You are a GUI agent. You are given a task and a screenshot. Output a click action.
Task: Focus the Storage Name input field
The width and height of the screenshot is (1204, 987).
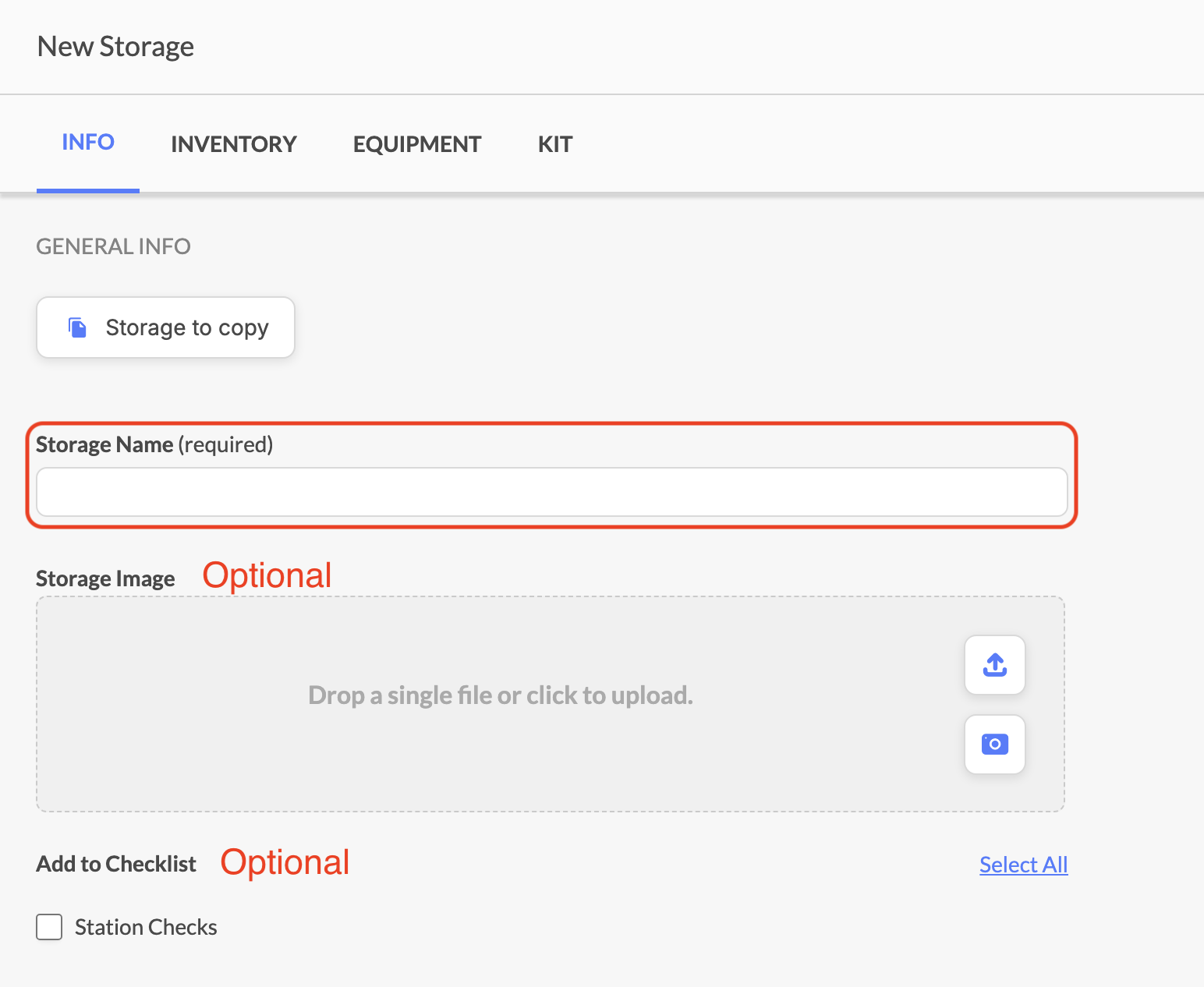pos(551,492)
